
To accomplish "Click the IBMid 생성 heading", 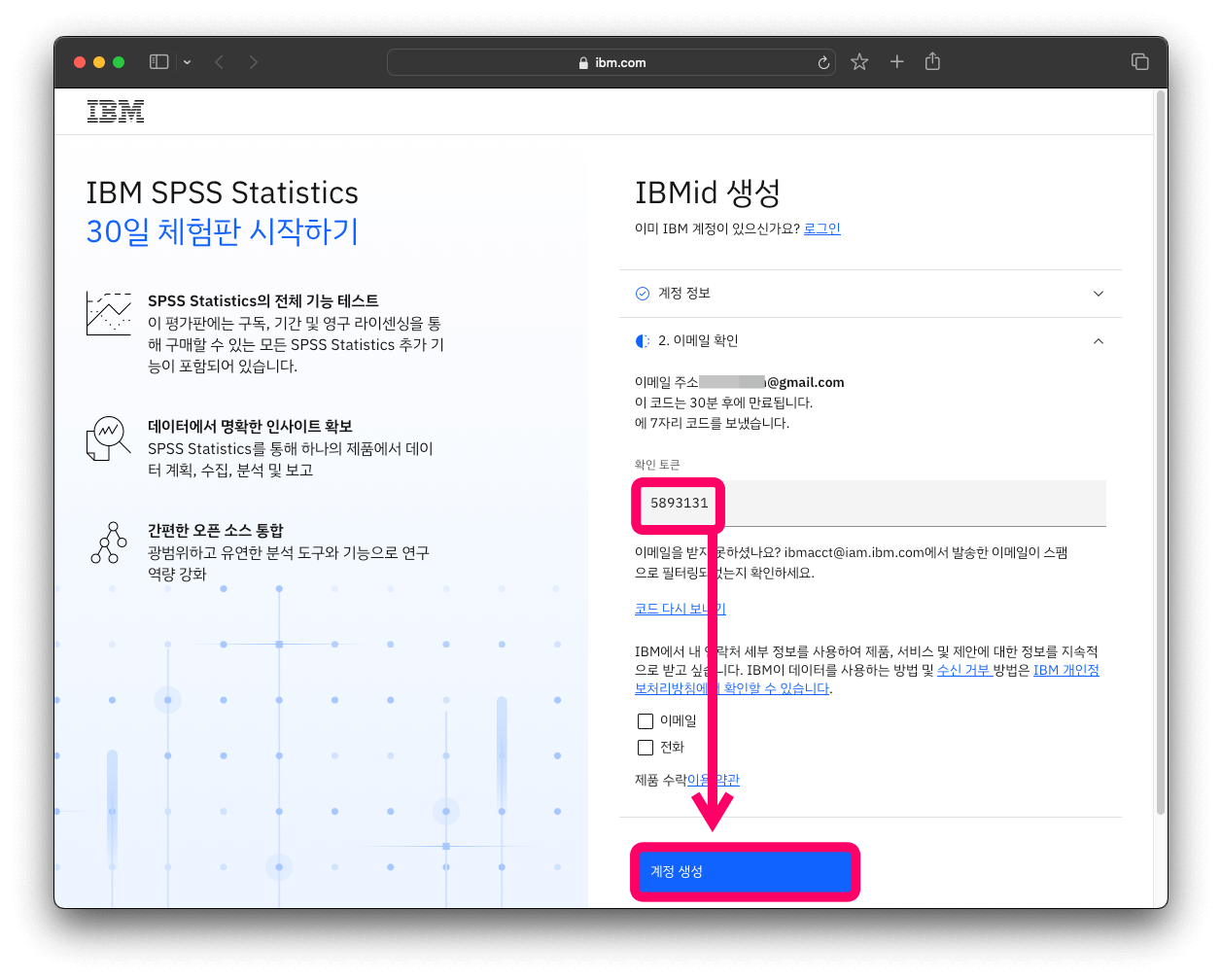I will (x=708, y=192).
